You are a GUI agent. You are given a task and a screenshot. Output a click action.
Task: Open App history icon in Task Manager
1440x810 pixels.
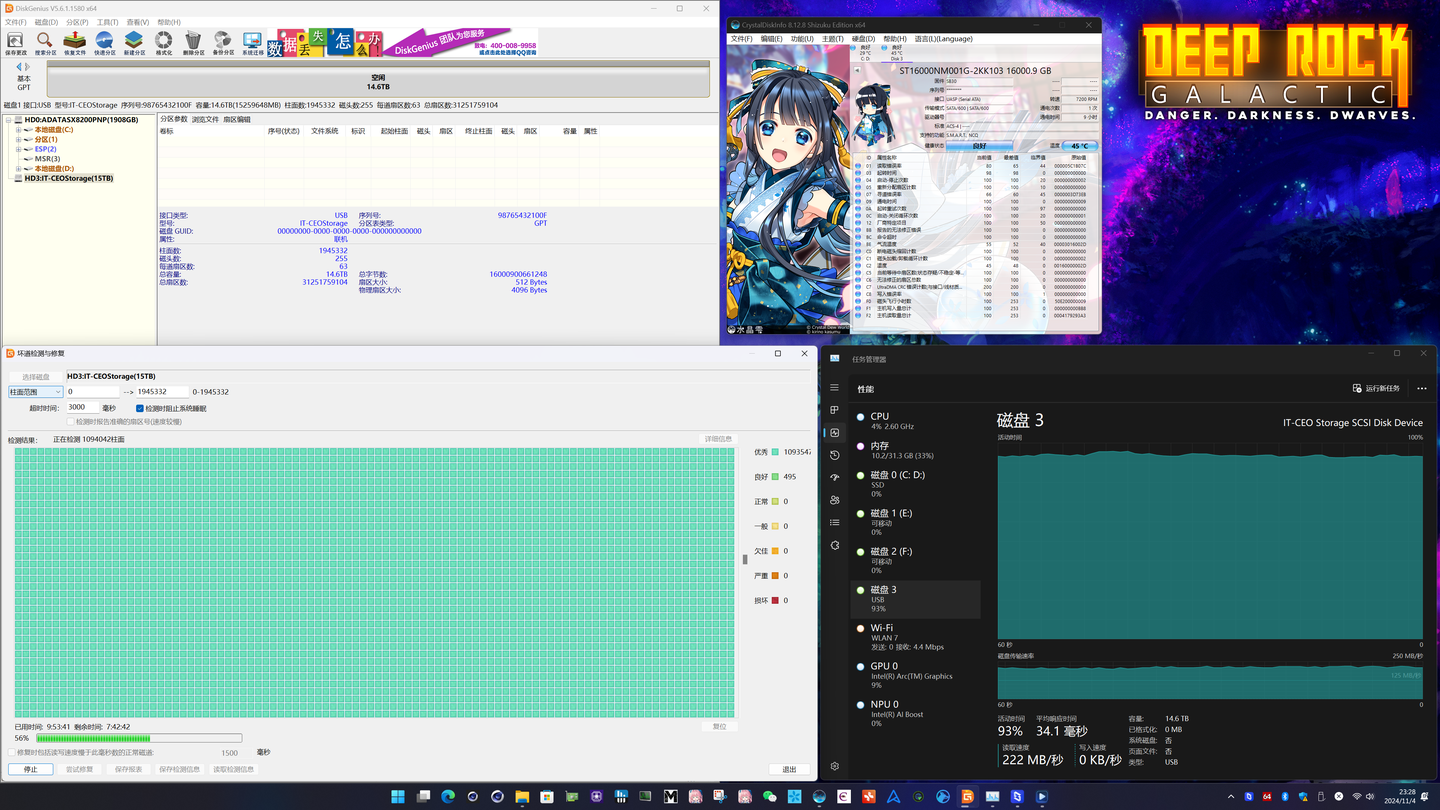[835, 455]
